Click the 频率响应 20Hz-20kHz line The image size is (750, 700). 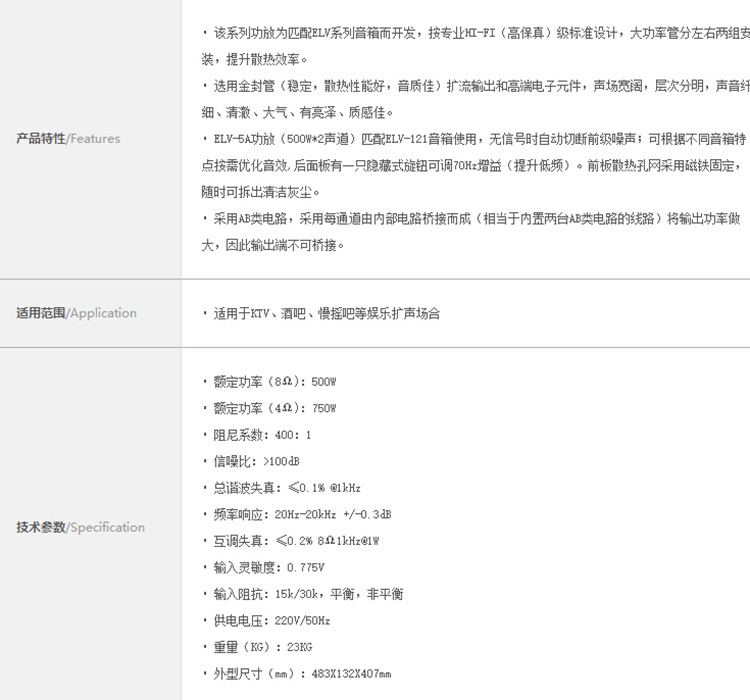pos(302,514)
